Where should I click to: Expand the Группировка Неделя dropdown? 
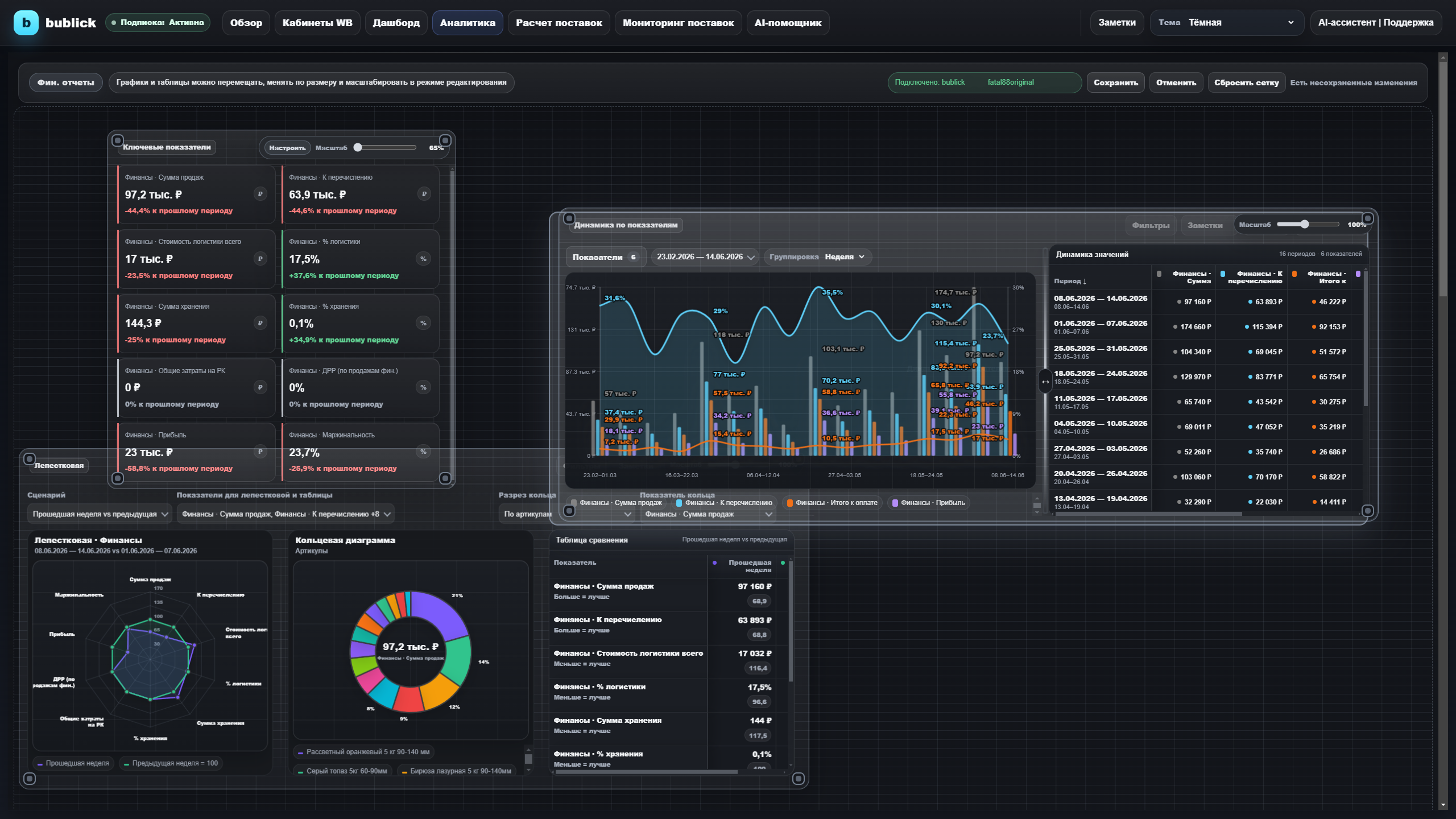point(817,257)
